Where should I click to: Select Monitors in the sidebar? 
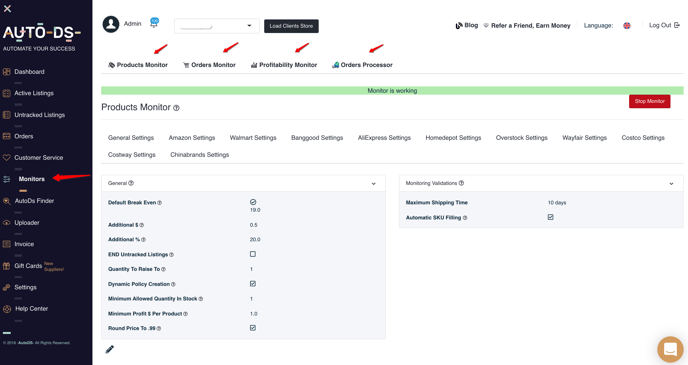[31, 179]
